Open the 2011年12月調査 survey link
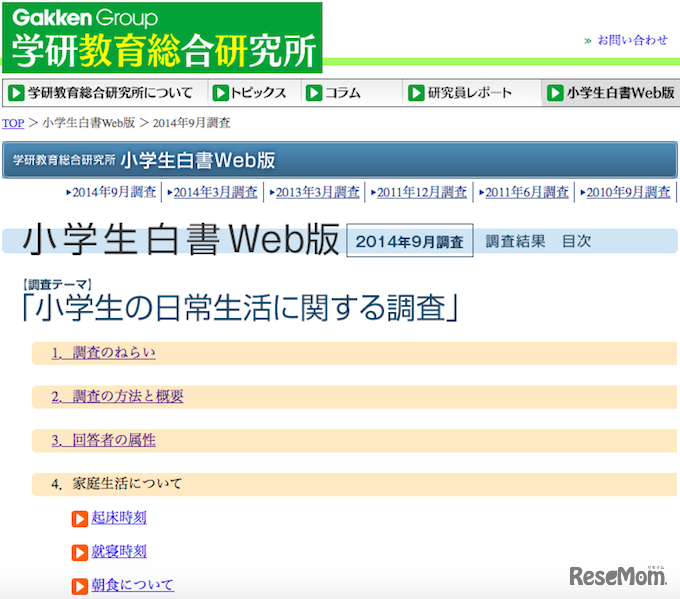Image resolution: width=680 pixels, height=599 pixels. coord(422,192)
